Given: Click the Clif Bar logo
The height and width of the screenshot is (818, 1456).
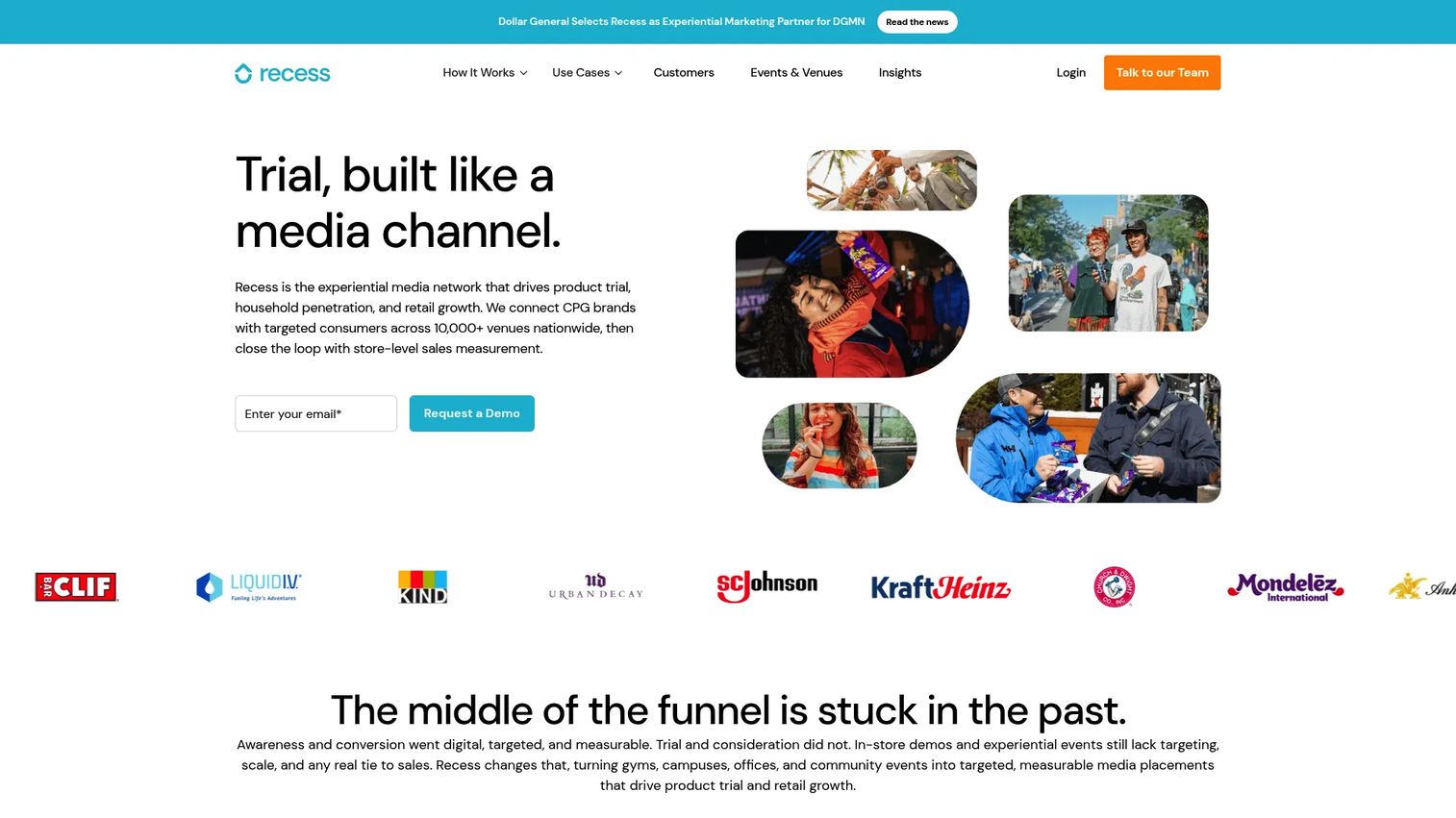Looking at the screenshot, I should tap(77, 586).
